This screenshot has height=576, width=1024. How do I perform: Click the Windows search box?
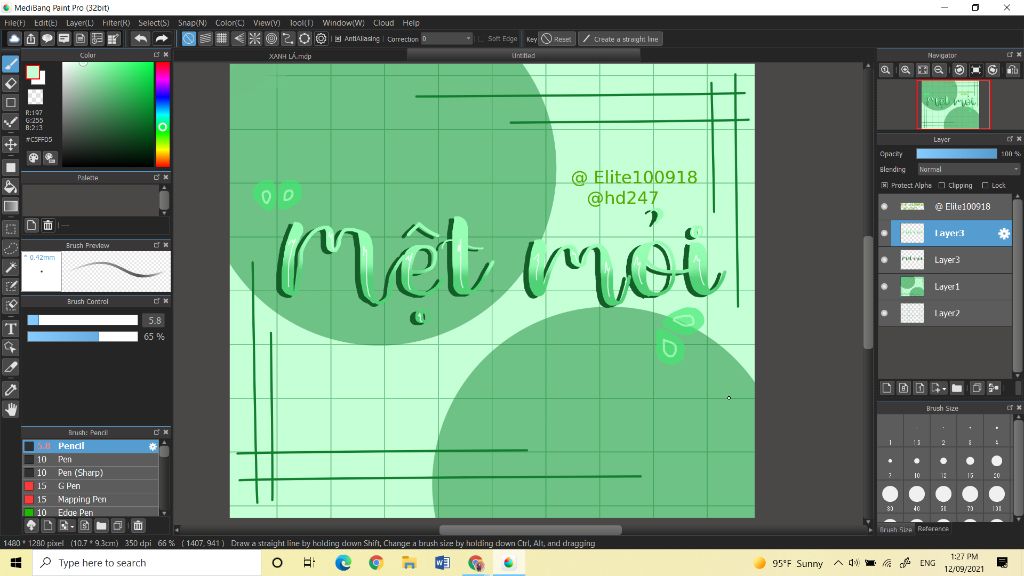[147, 562]
